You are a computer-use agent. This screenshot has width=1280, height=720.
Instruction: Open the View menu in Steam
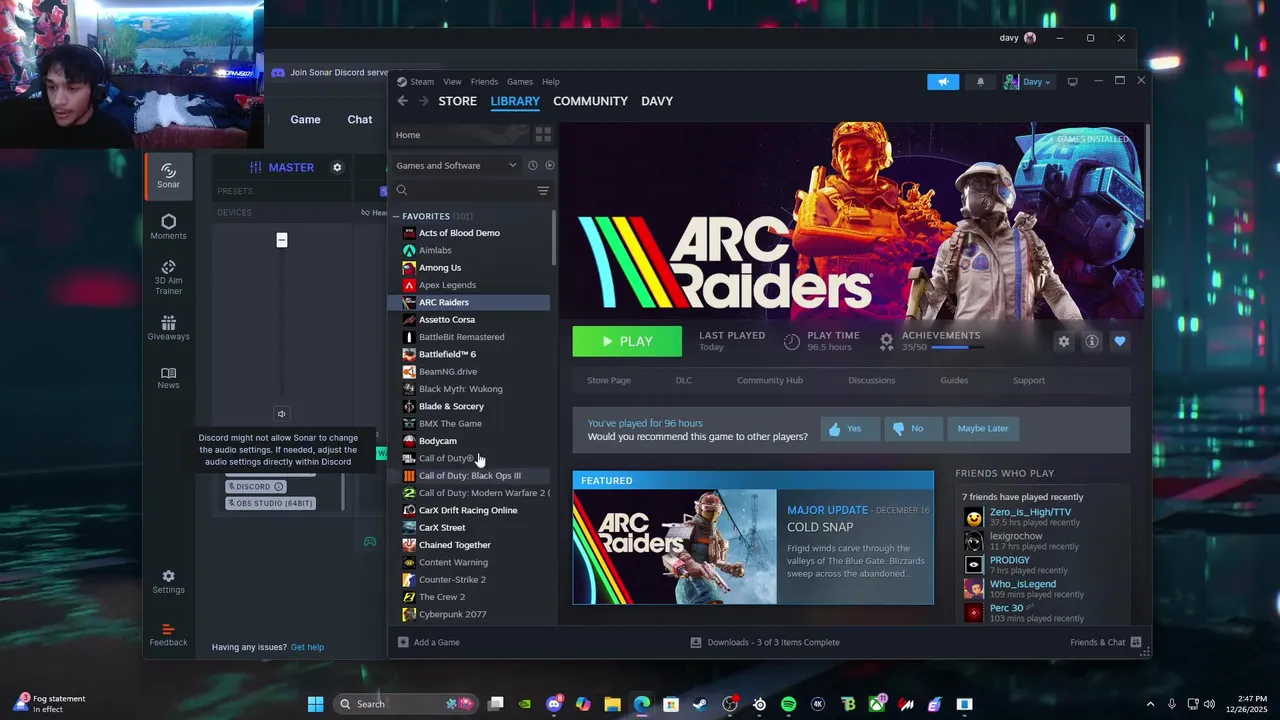452,82
